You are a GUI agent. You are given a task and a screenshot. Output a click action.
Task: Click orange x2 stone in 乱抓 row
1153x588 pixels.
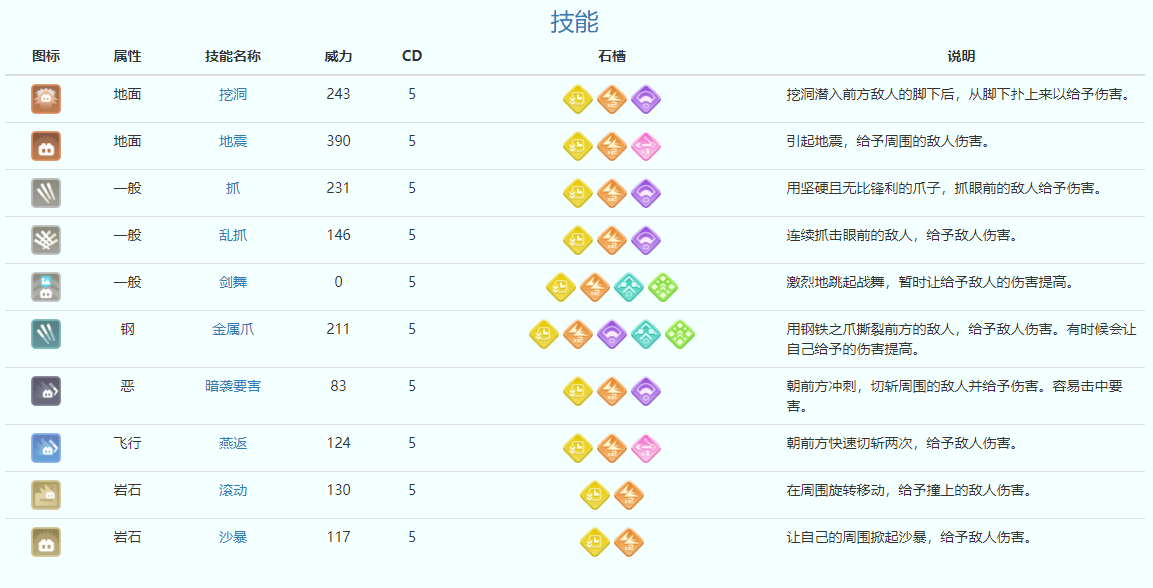click(612, 241)
